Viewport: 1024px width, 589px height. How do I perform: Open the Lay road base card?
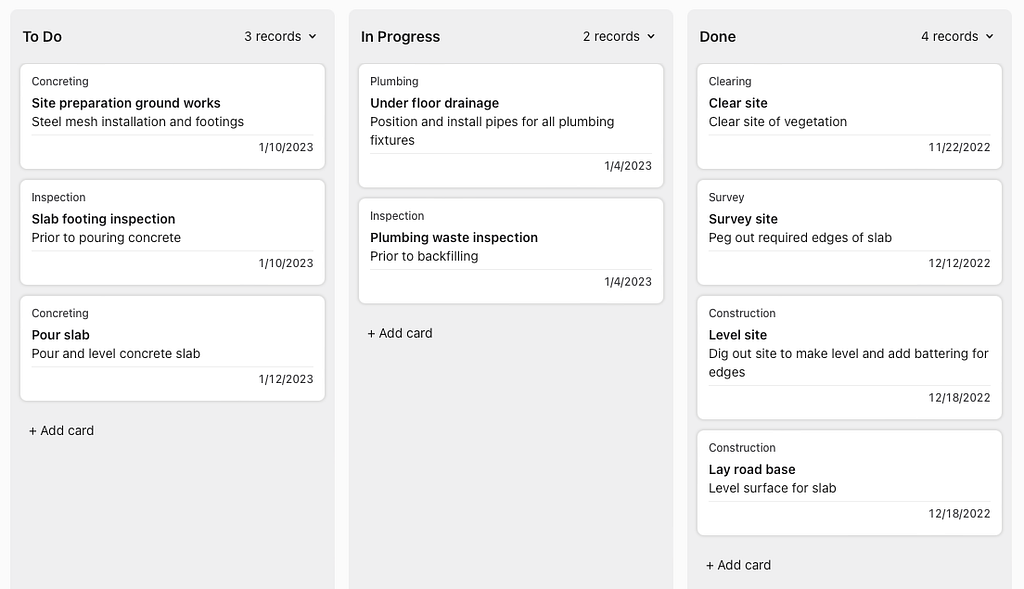click(849, 483)
